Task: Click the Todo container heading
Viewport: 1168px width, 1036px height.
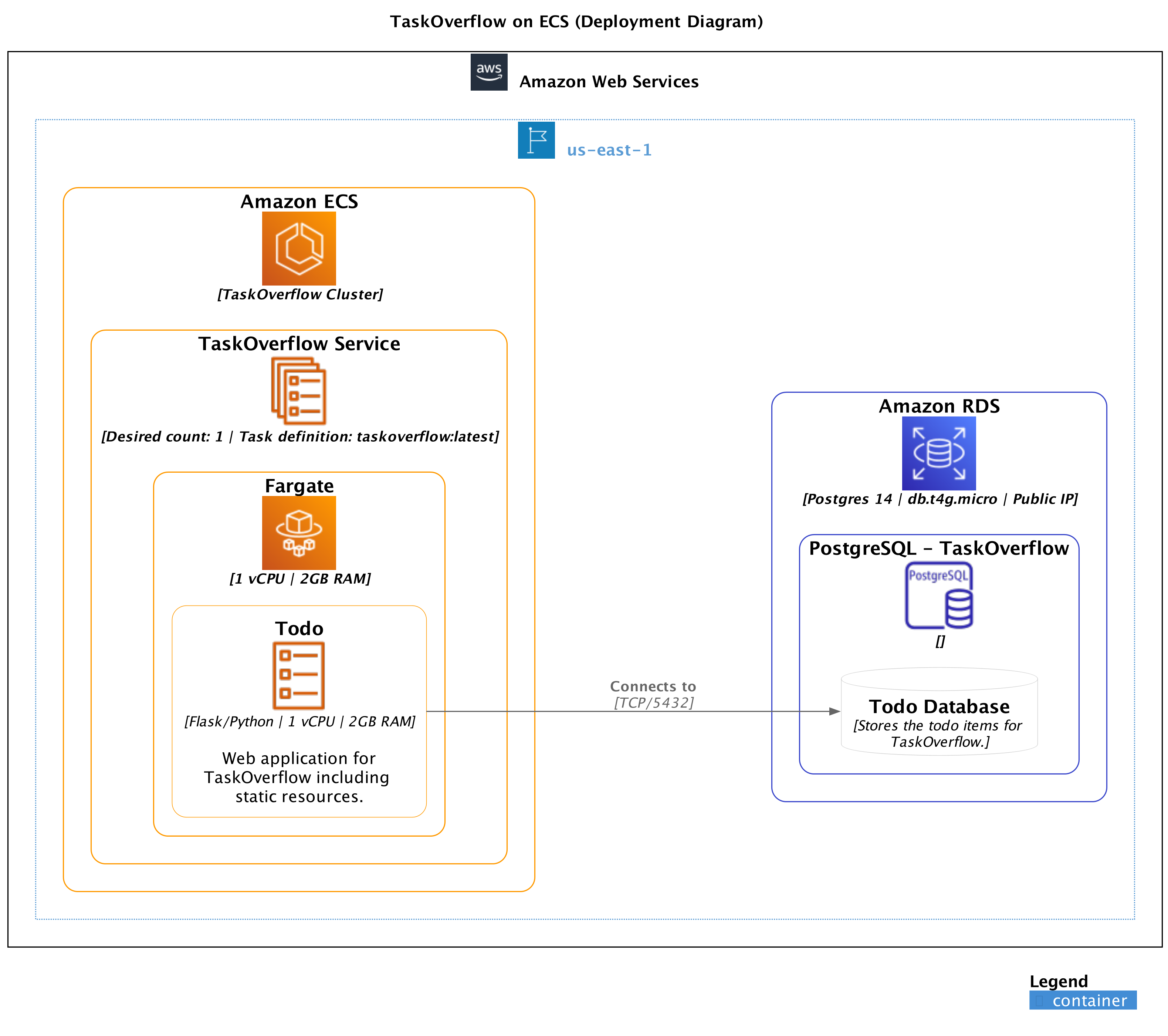Action: pos(299,628)
